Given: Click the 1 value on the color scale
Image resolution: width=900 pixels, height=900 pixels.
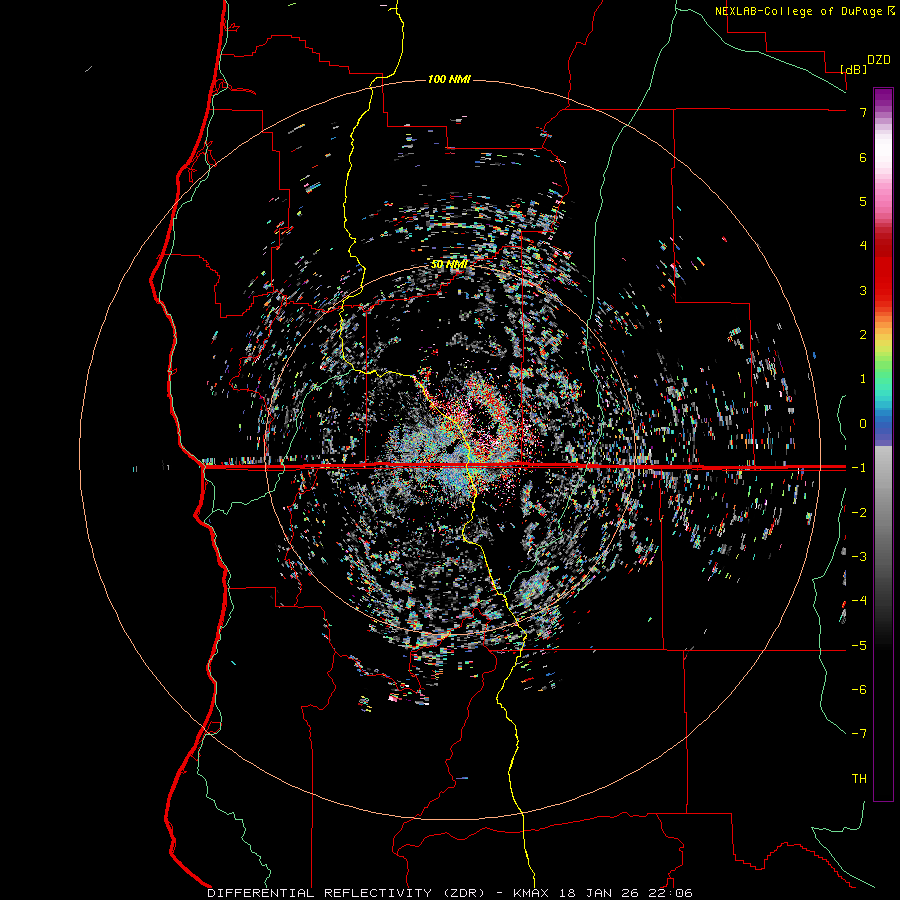Looking at the screenshot, I should tap(863, 379).
